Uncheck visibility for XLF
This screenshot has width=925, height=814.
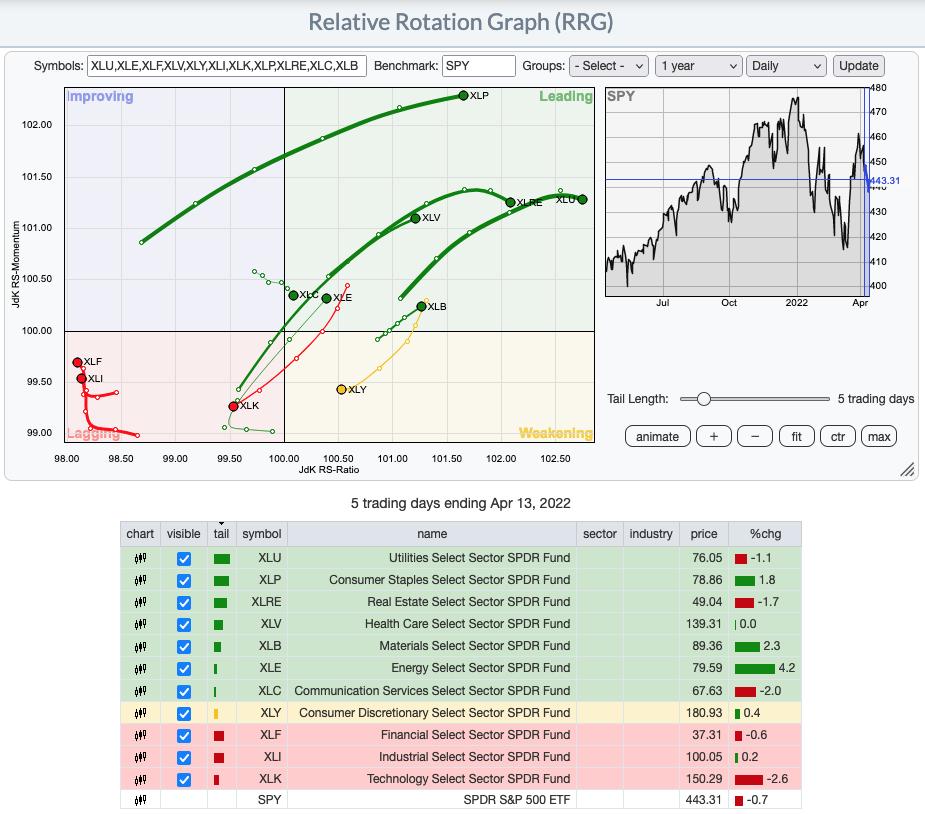coord(184,736)
